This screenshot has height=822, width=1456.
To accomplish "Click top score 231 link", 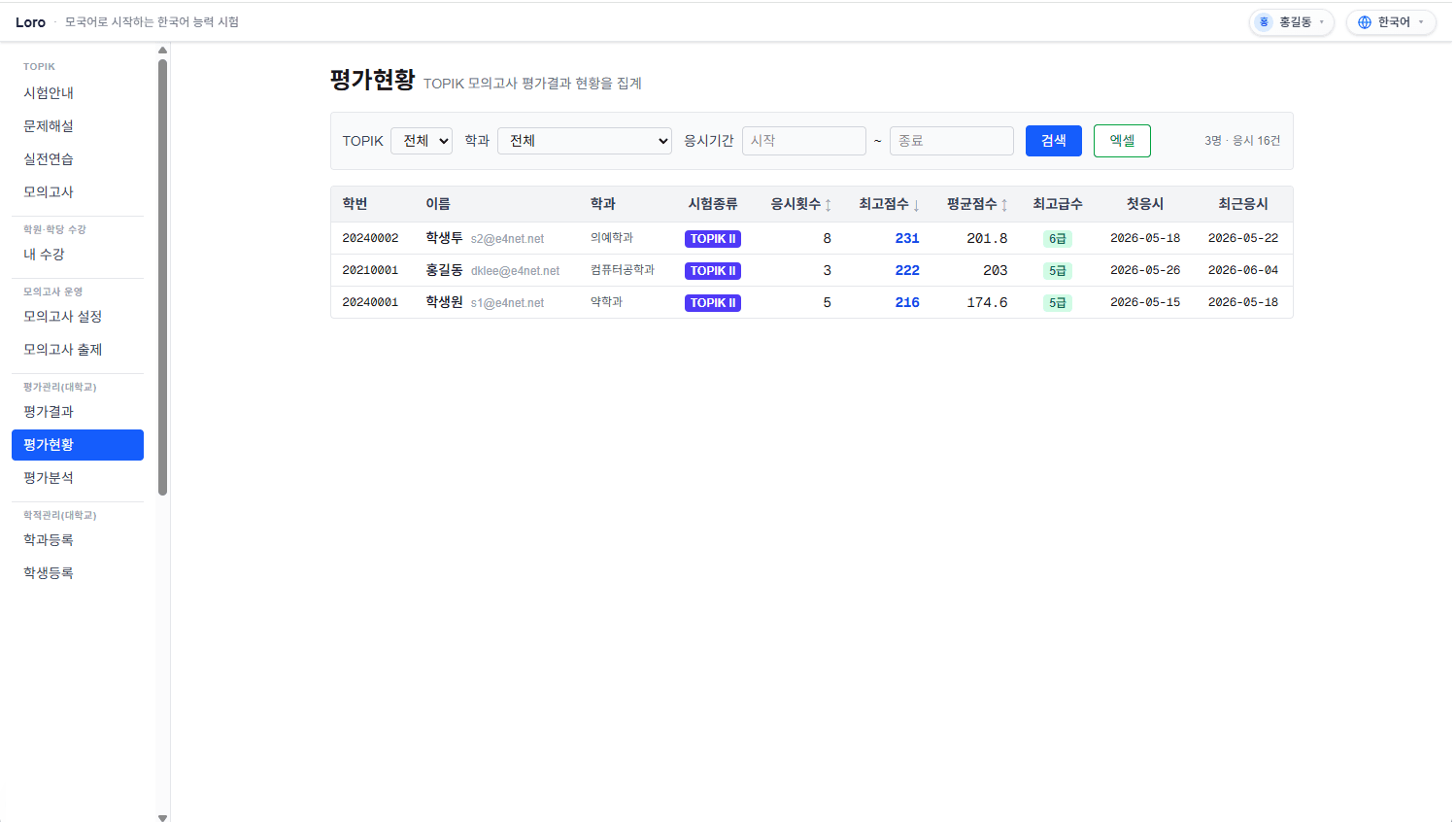I will (x=907, y=238).
